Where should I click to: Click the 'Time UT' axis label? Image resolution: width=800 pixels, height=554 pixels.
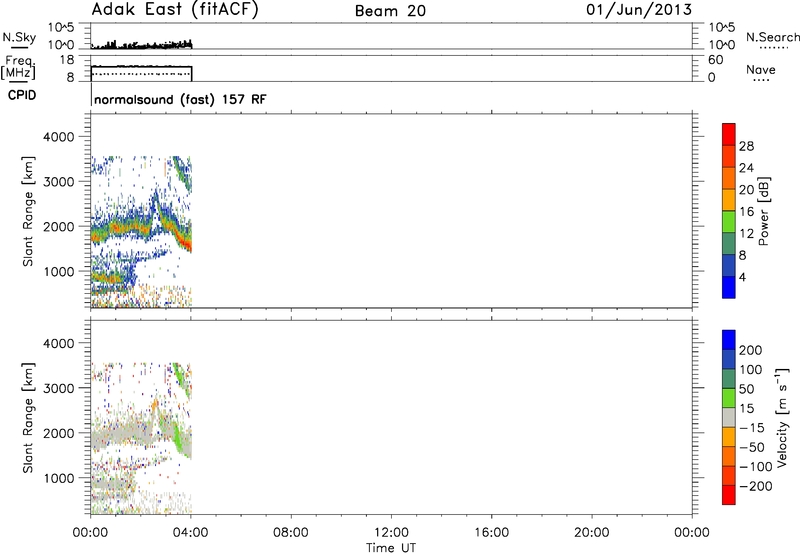coord(391,548)
